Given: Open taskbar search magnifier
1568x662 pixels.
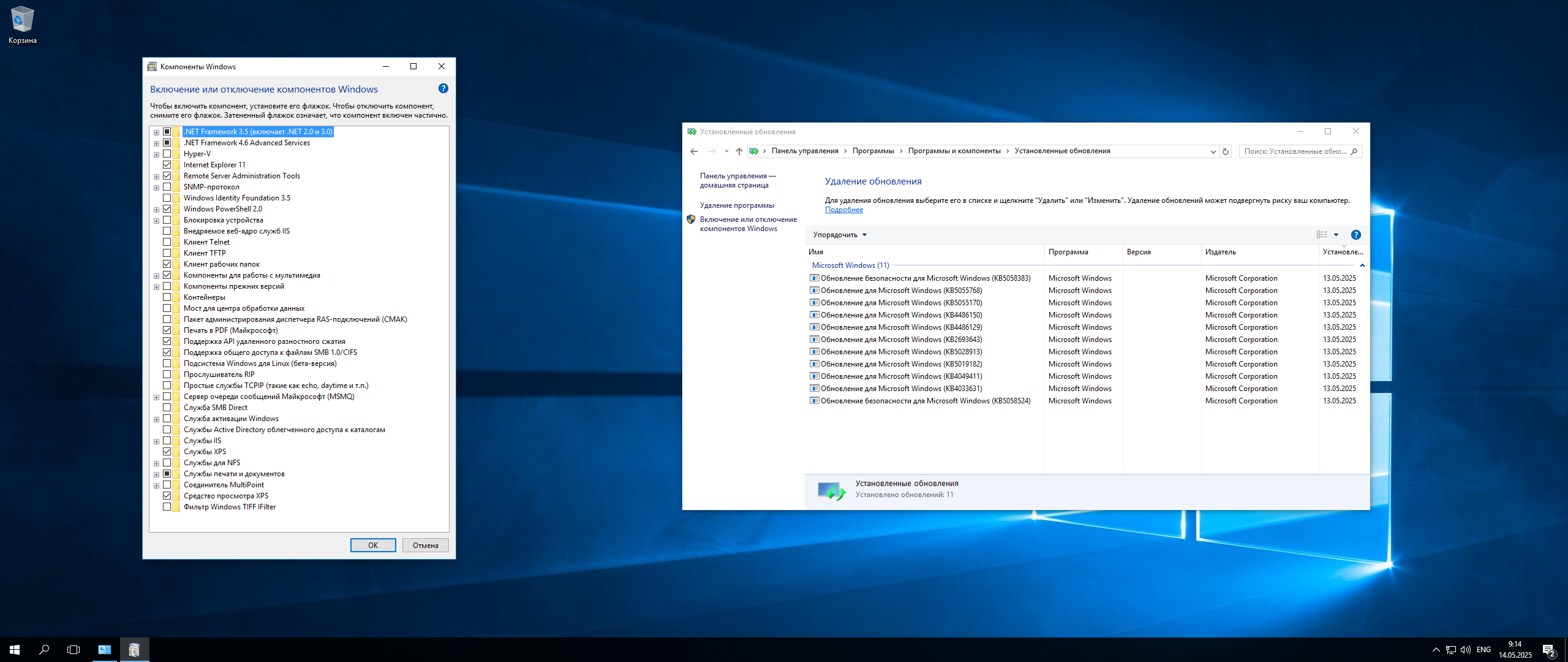Looking at the screenshot, I should coord(44,650).
